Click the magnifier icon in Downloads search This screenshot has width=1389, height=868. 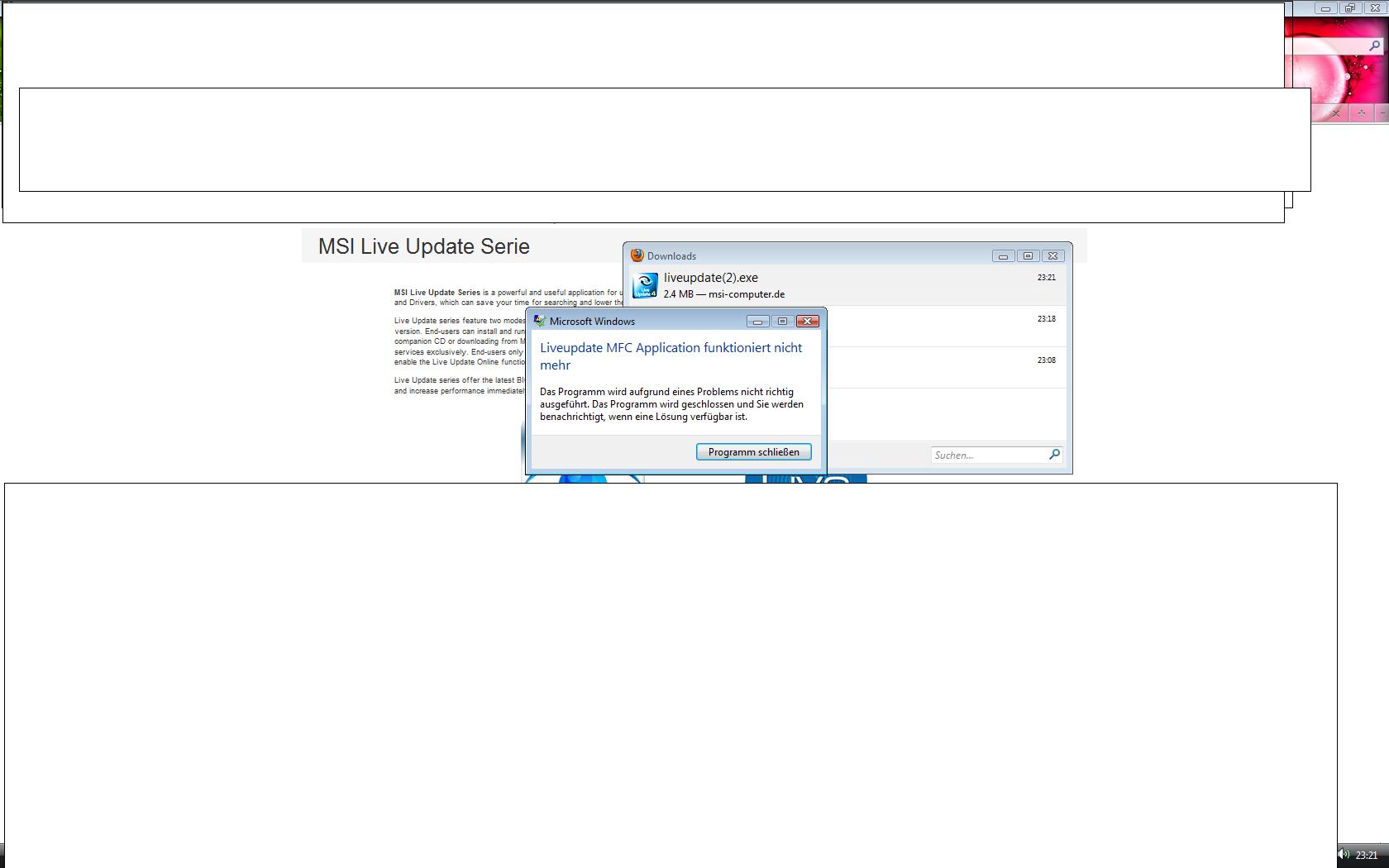pyautogui.click(x=1054, y=454)
